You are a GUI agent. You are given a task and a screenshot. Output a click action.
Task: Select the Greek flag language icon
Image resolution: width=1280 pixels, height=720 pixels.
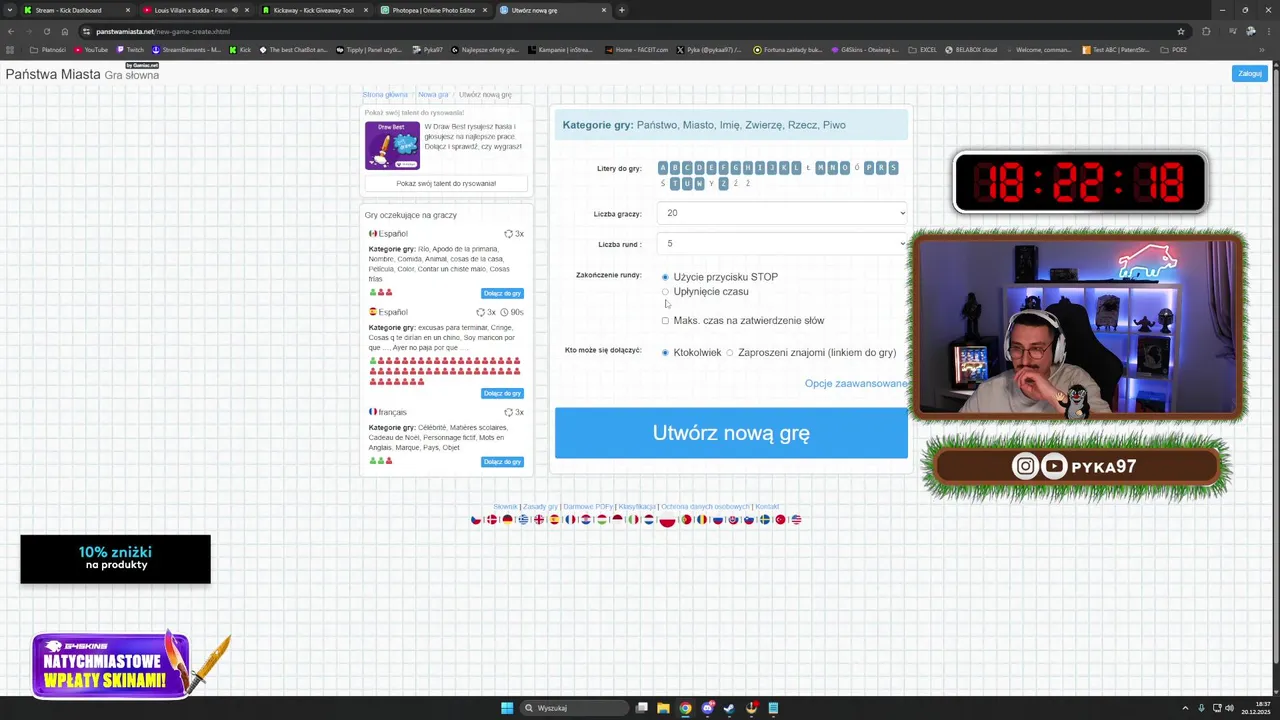click(x=523, y=519)
